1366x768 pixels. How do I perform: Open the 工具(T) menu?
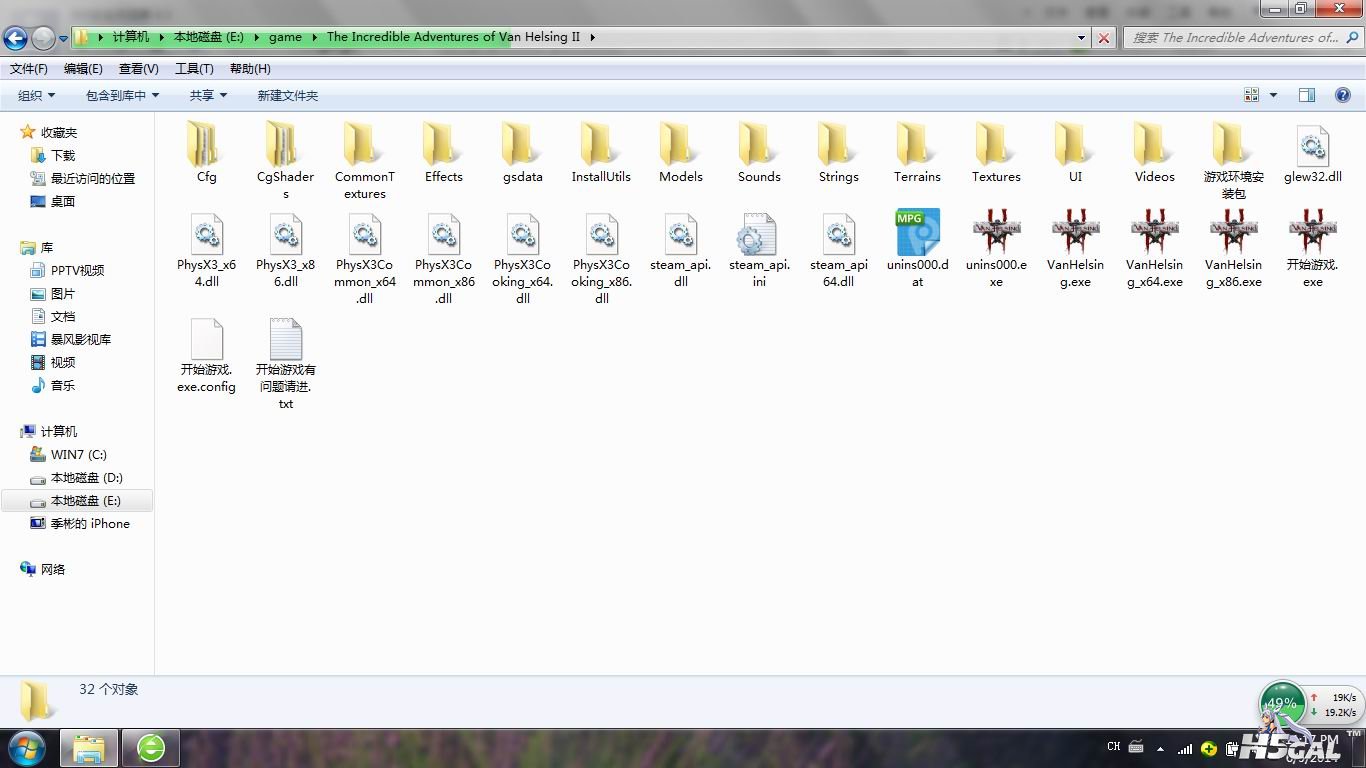tap(194, 69)
